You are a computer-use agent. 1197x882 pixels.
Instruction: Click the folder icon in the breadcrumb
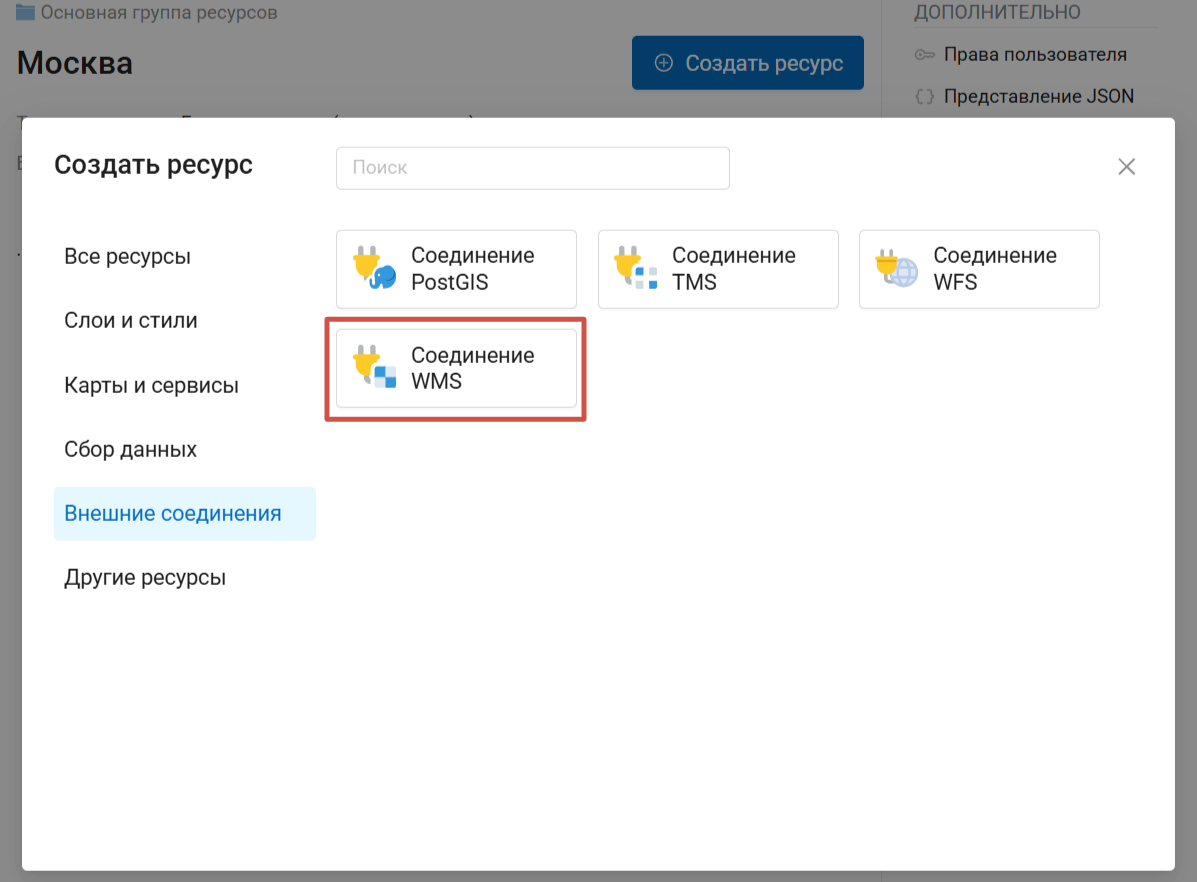26,13
